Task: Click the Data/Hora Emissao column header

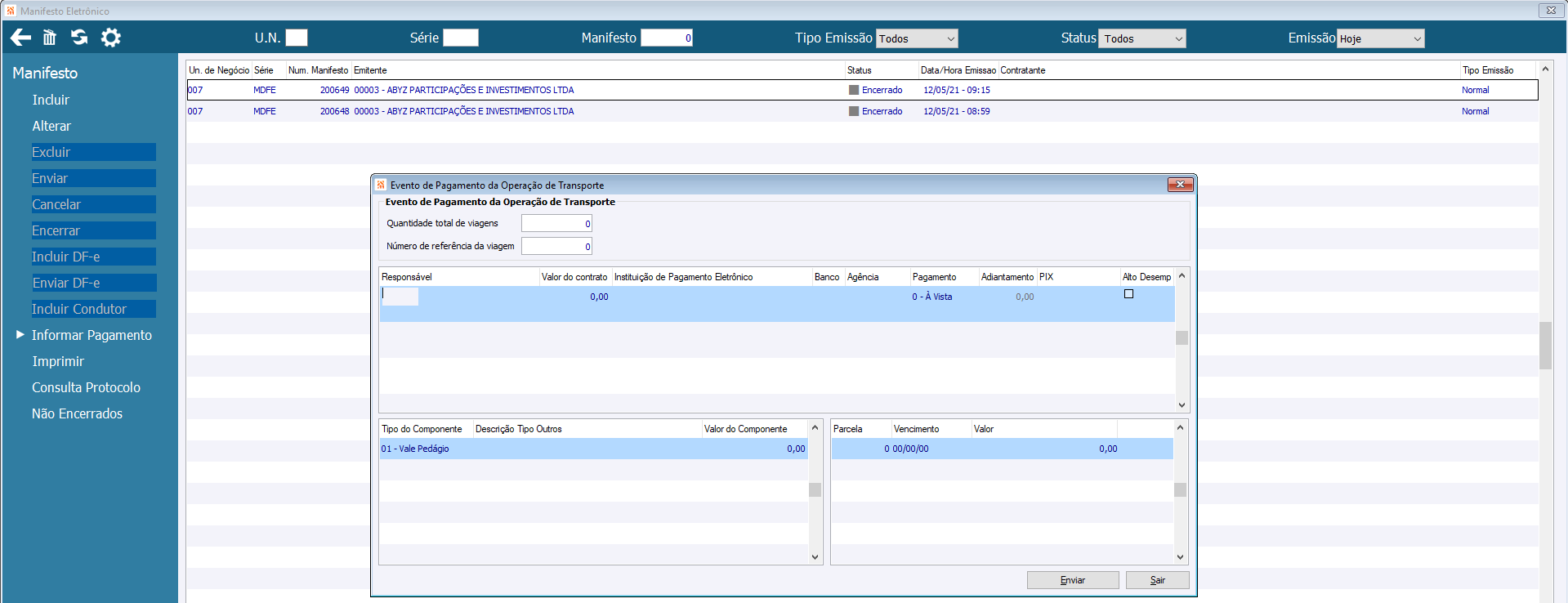Action: pos(958,70)
